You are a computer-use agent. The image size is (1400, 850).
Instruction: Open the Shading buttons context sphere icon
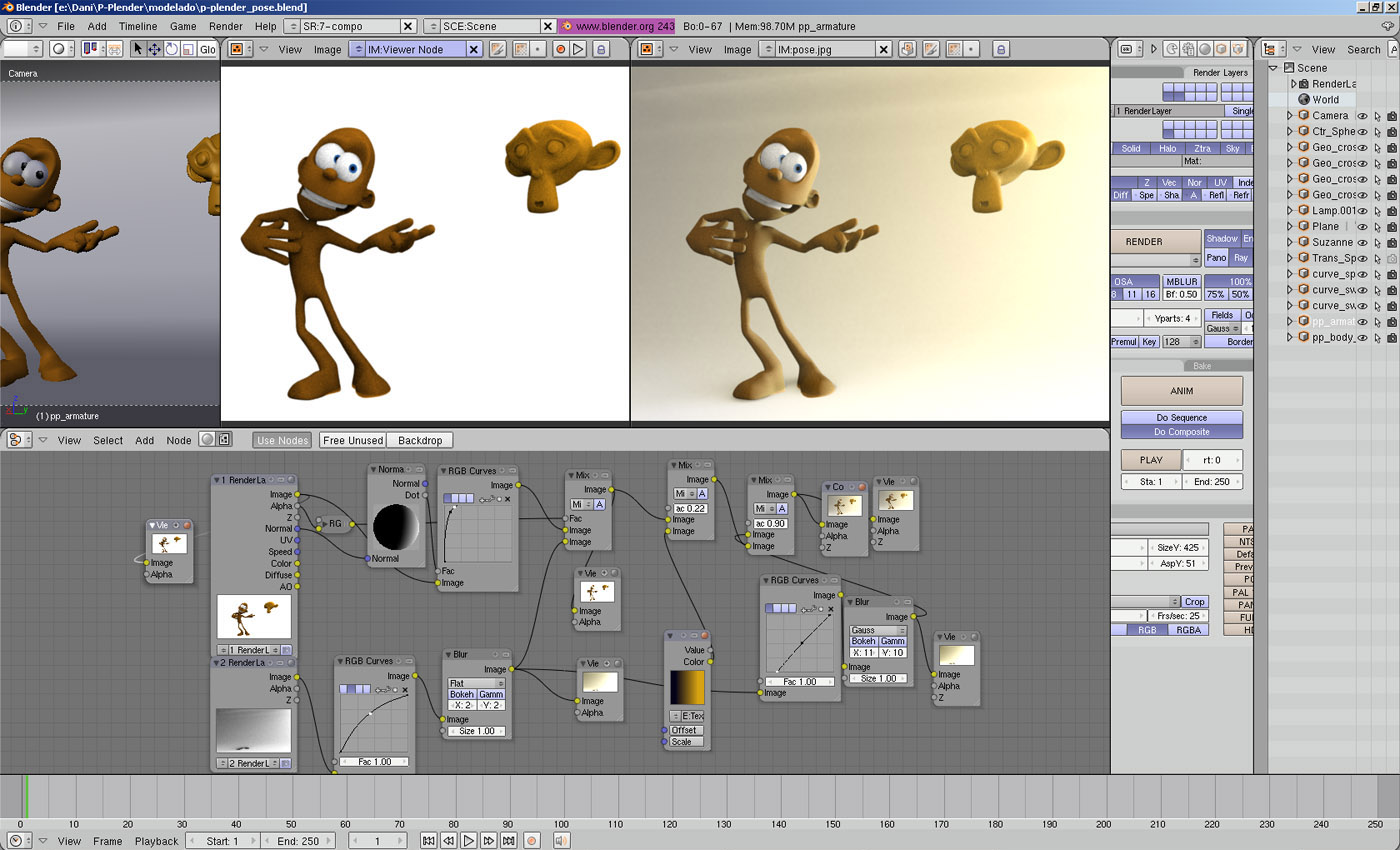point(1205,48)
